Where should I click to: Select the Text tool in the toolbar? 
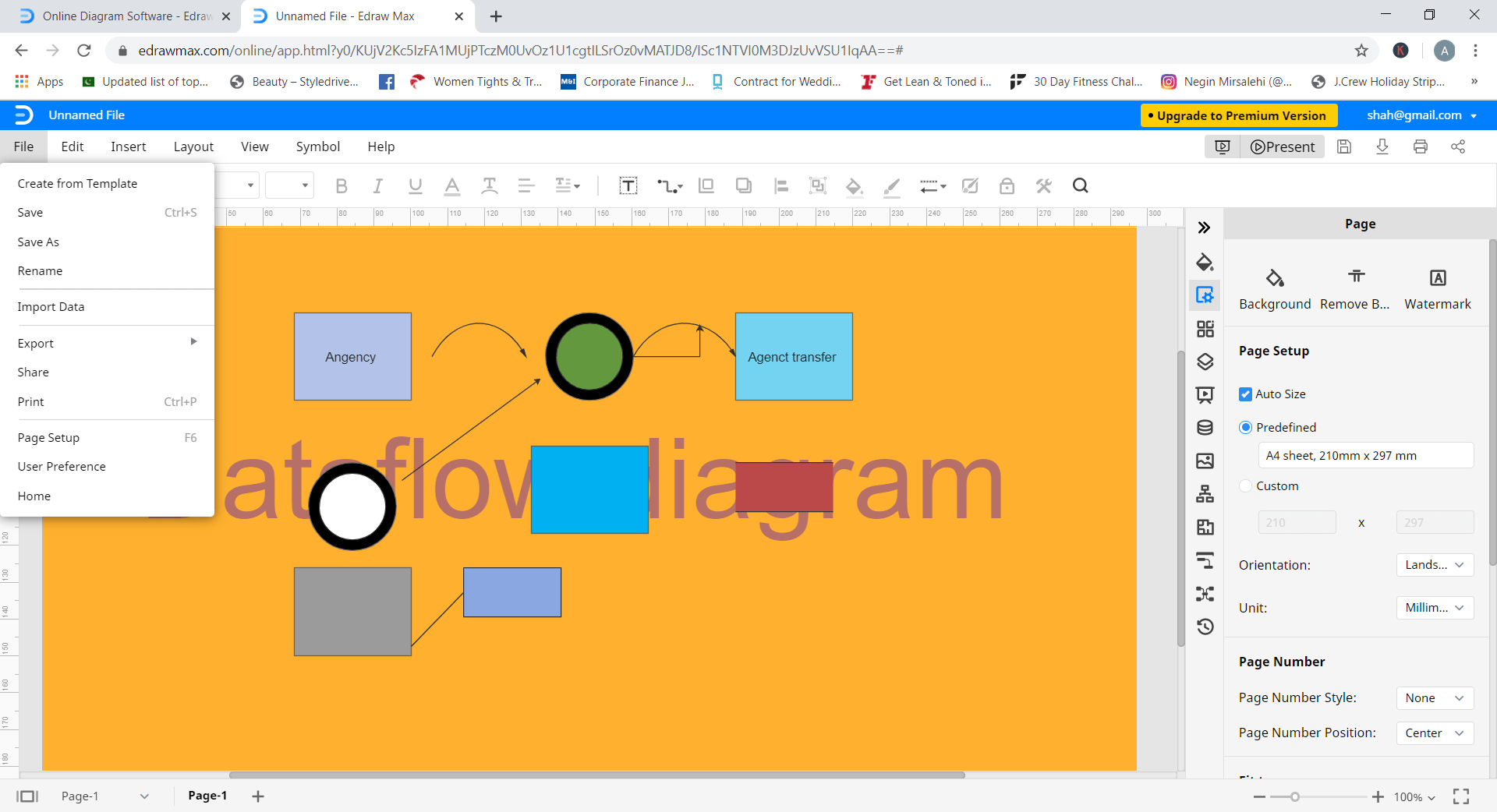(628, 185)
